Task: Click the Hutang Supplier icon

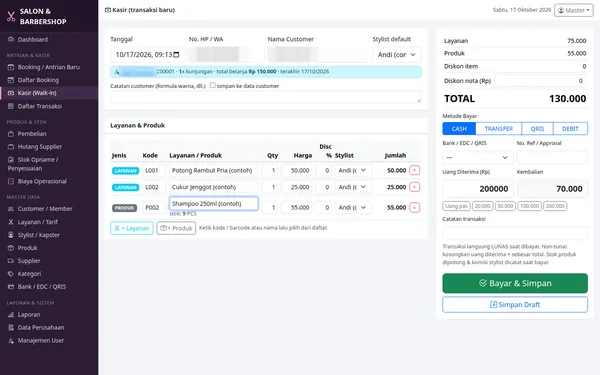Action: pyautogui.click(x=11, y=147)
